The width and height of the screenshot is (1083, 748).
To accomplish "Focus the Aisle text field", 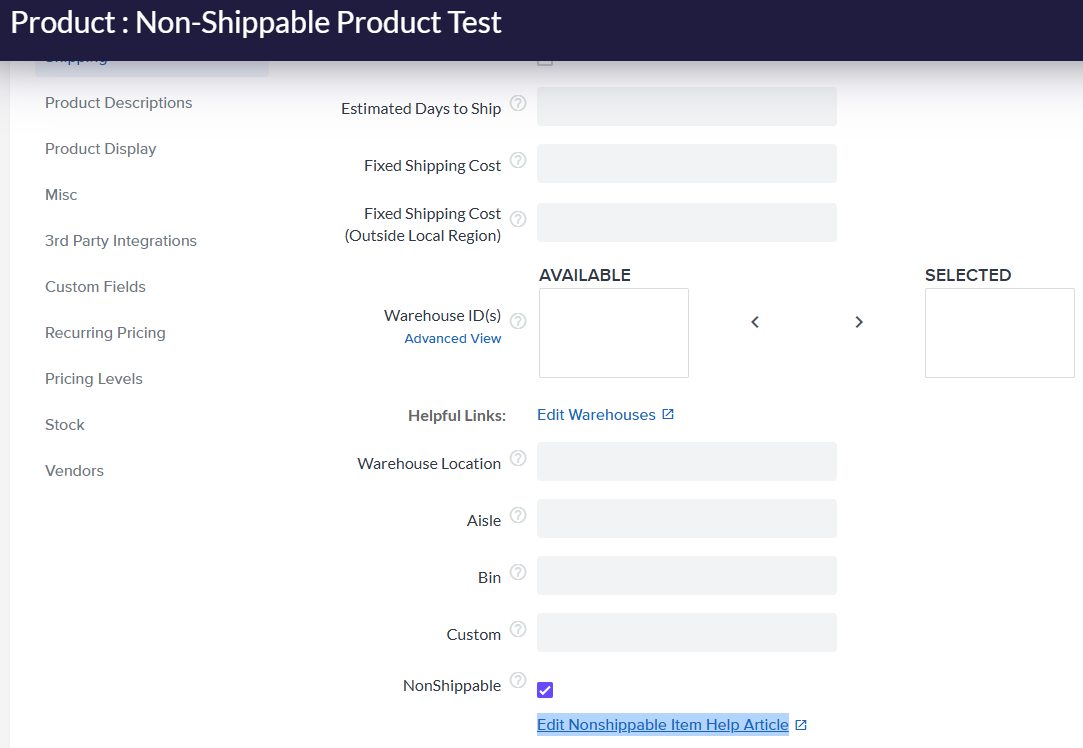I will click(686, 519).
